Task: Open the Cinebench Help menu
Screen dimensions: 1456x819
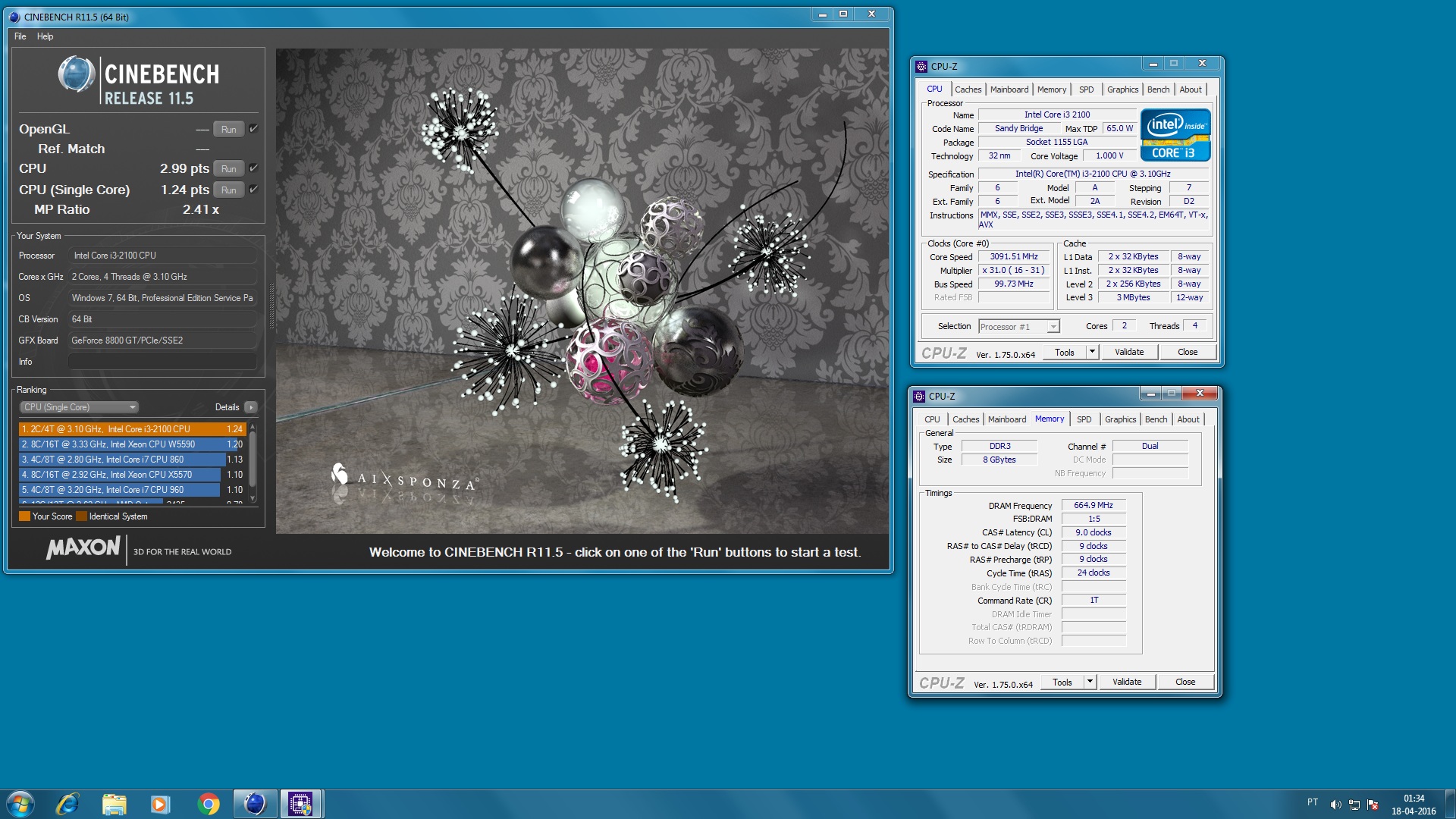Action: (x=45, y=36)
